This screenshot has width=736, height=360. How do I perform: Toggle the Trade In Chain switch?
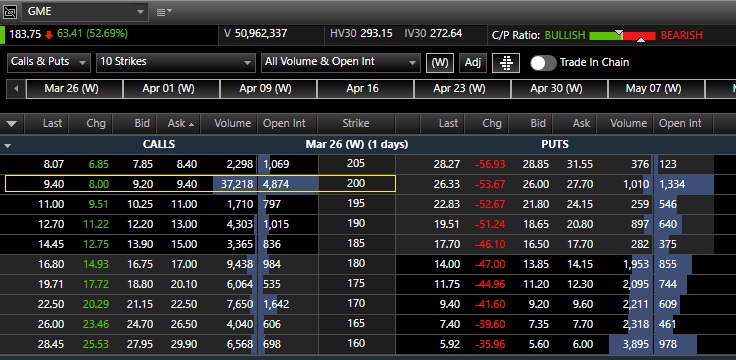(543, 62)
